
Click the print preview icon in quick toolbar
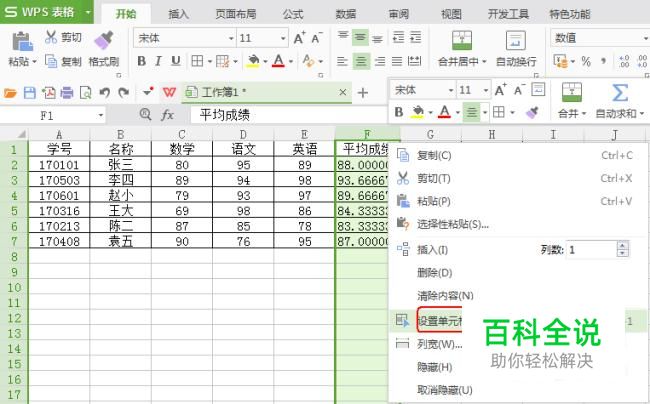click(85, 92)
